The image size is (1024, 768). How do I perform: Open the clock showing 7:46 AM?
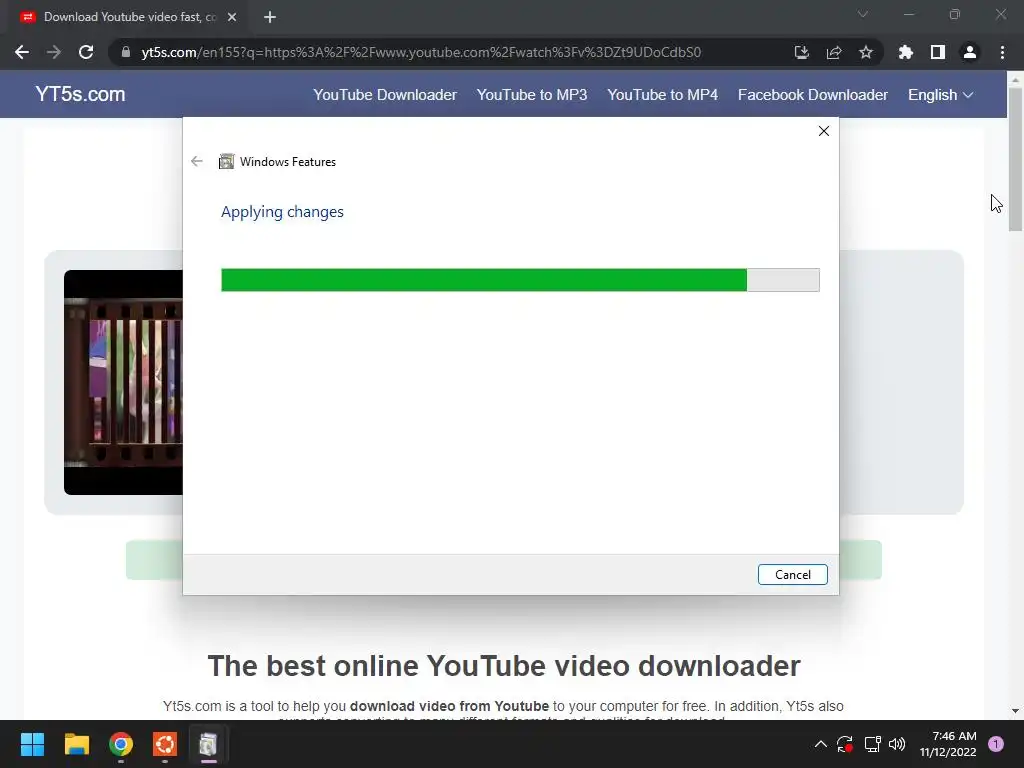[x=948, y=744]
